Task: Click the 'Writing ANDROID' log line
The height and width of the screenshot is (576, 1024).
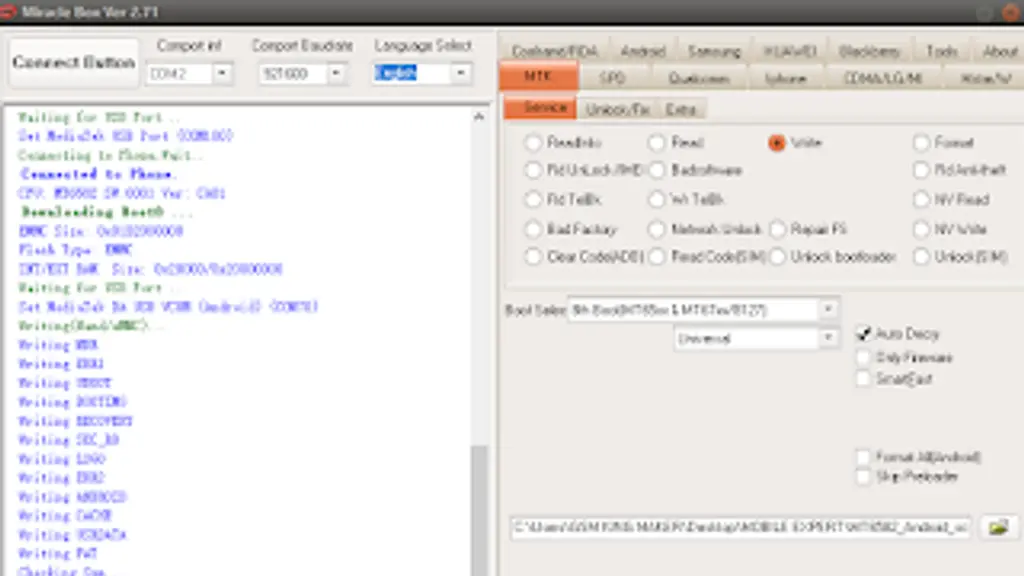Action: pyautogui.click(x=72, y=496)
